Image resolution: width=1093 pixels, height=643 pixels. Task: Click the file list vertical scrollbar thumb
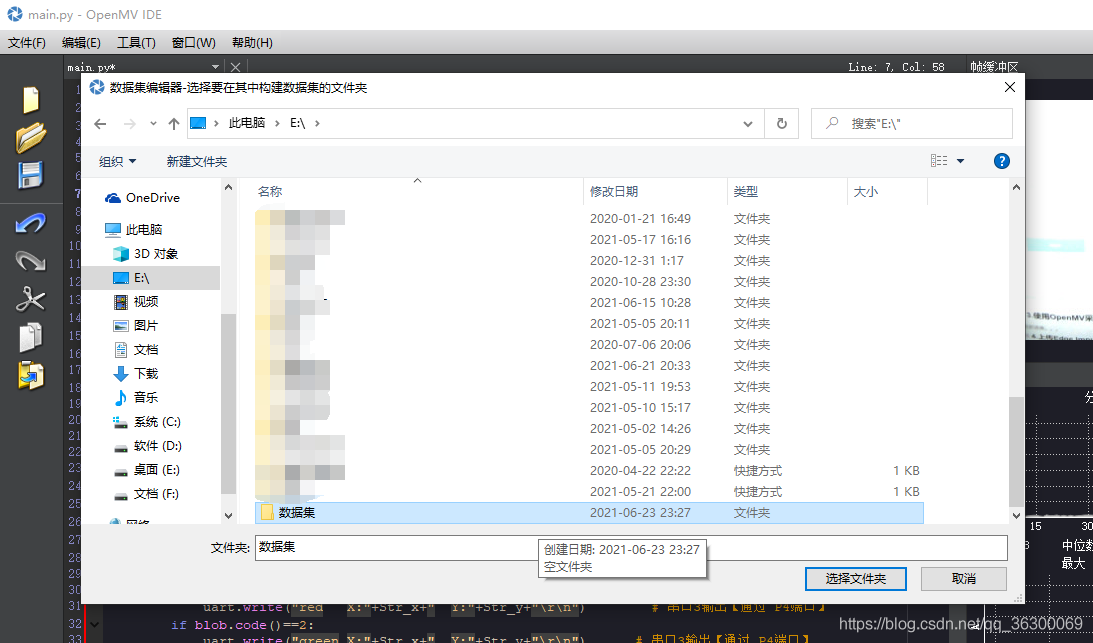pos(1016,452)
